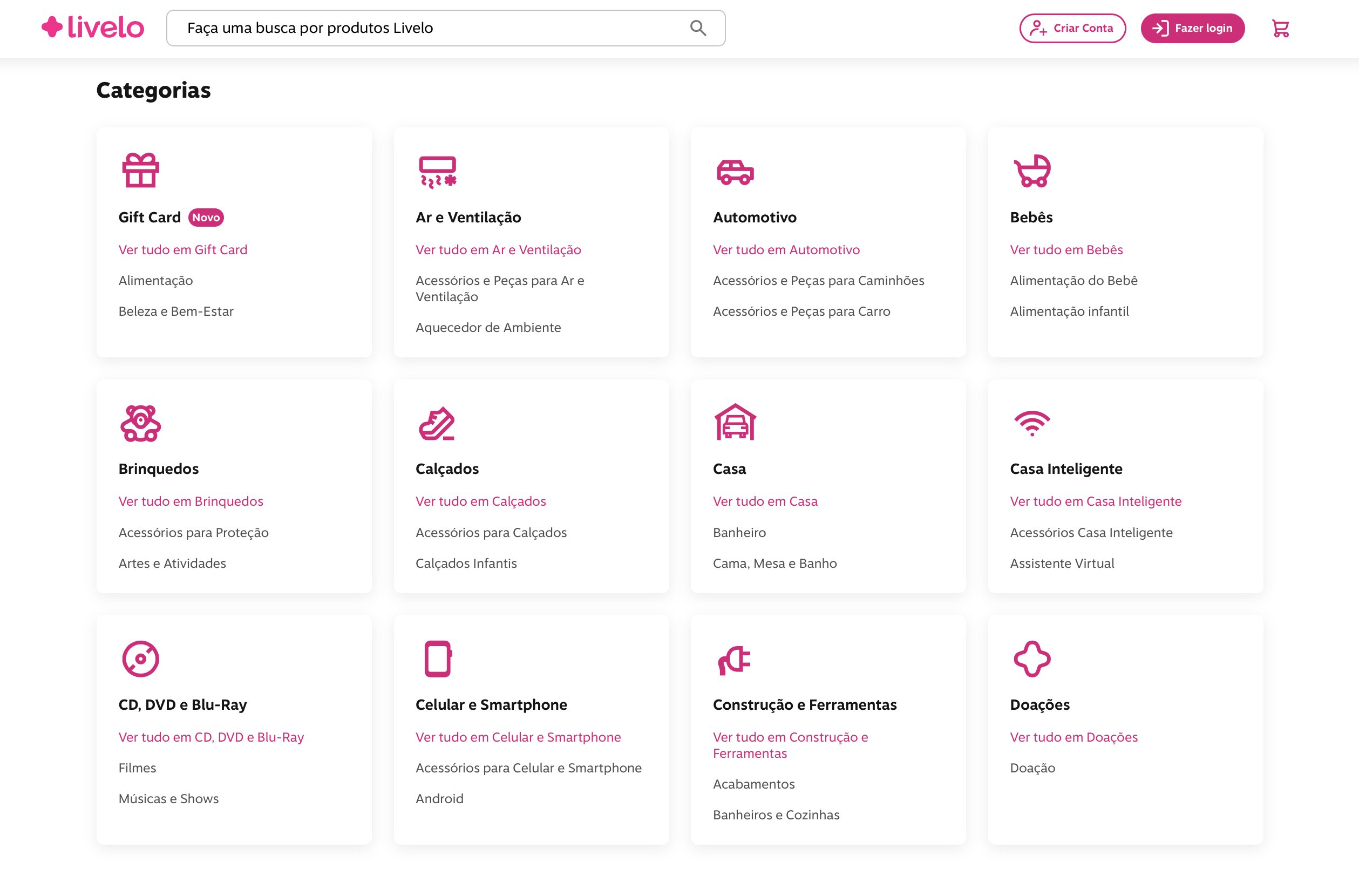
Task: Select Assistente Virtual subcategory
Action: 1062,564
